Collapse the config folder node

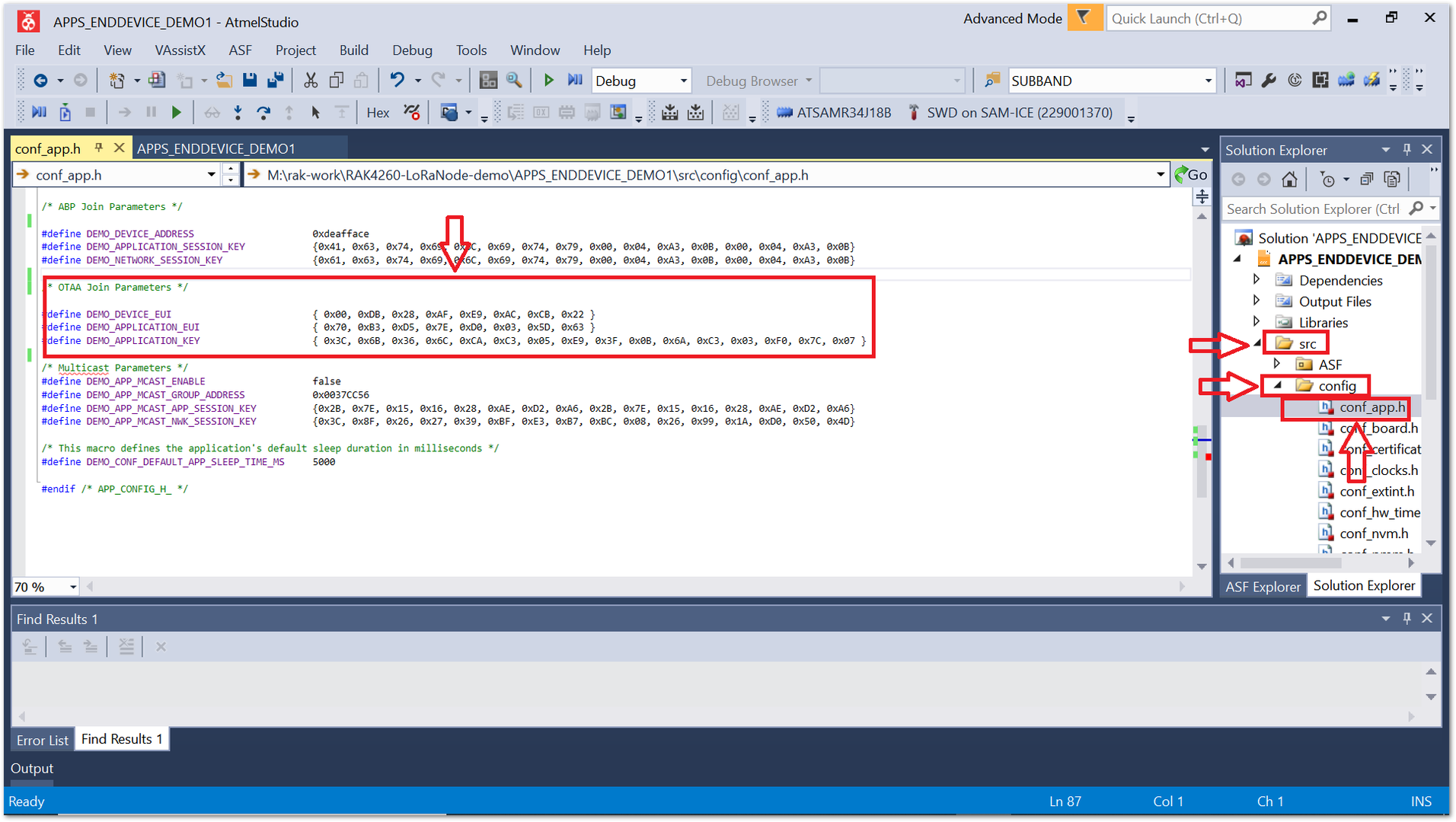pyautogui.click(x=1278, y=385)
